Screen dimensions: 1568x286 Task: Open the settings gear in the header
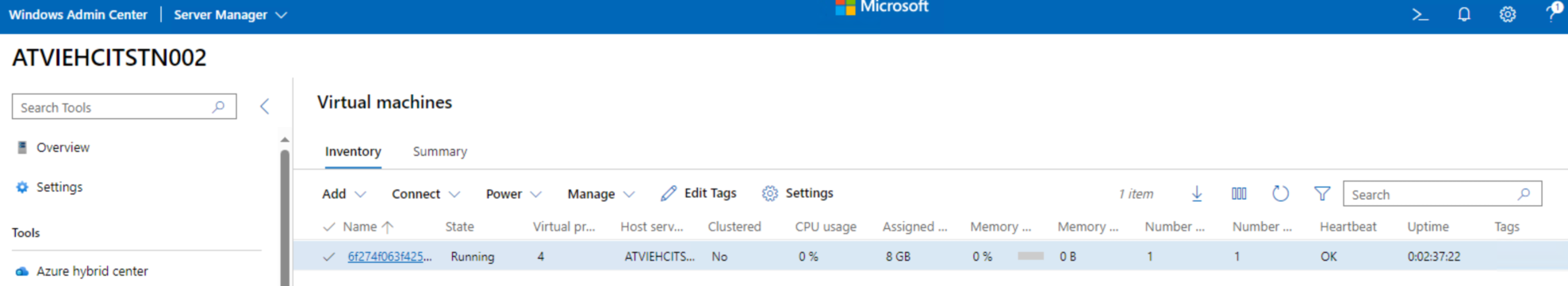(1508, 14)
